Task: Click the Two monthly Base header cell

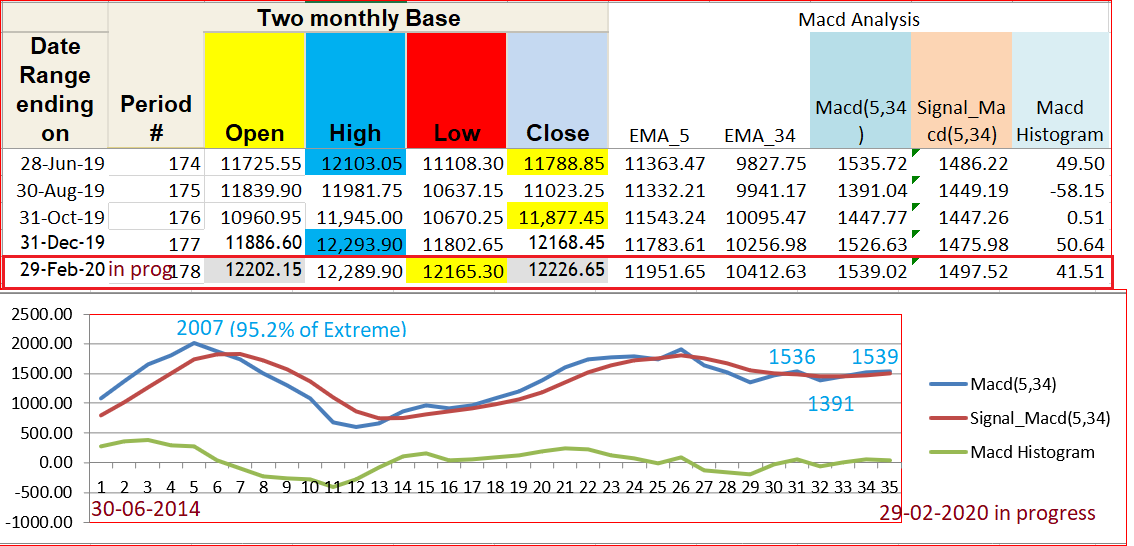Action: (x=359, y=17)
